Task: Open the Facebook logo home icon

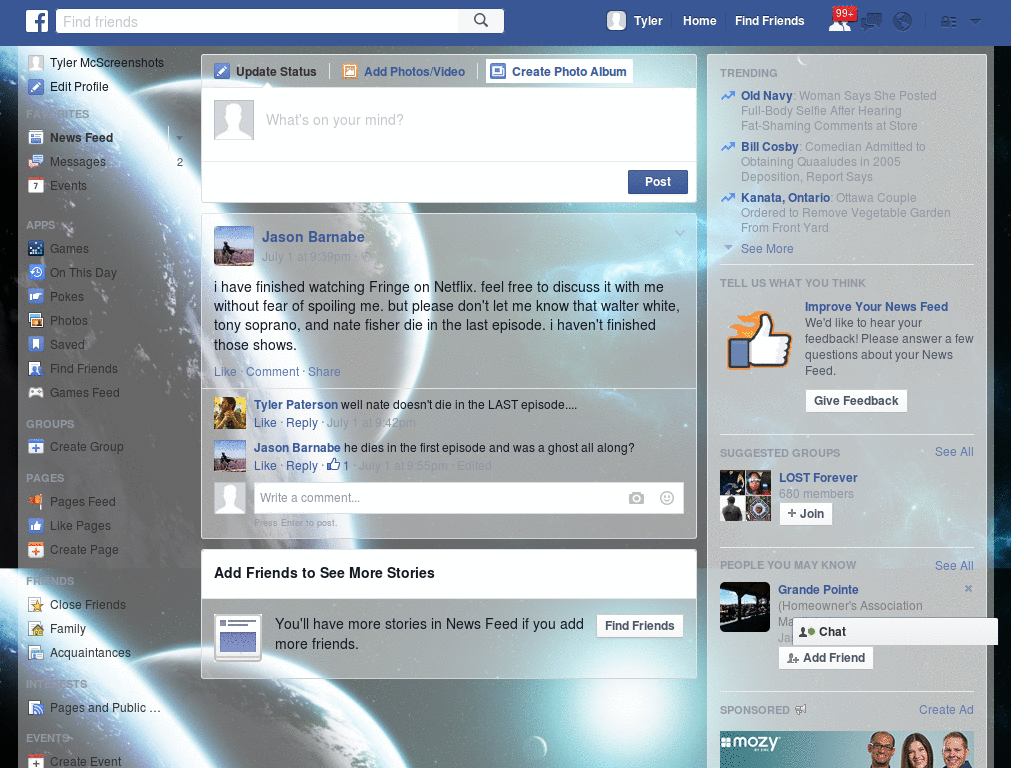Action: click(x=37, y=21)
